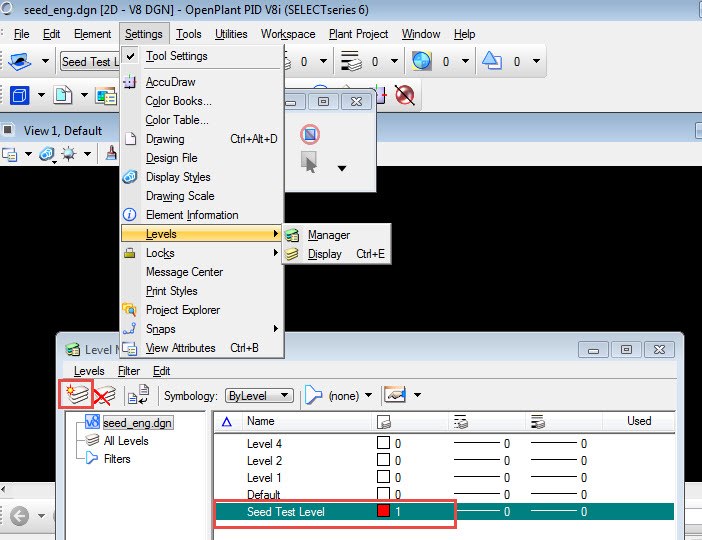Viewport: 702px width, 540px height.
Task: Click the white color swatch of Level 2
Action: pos(384,460)
